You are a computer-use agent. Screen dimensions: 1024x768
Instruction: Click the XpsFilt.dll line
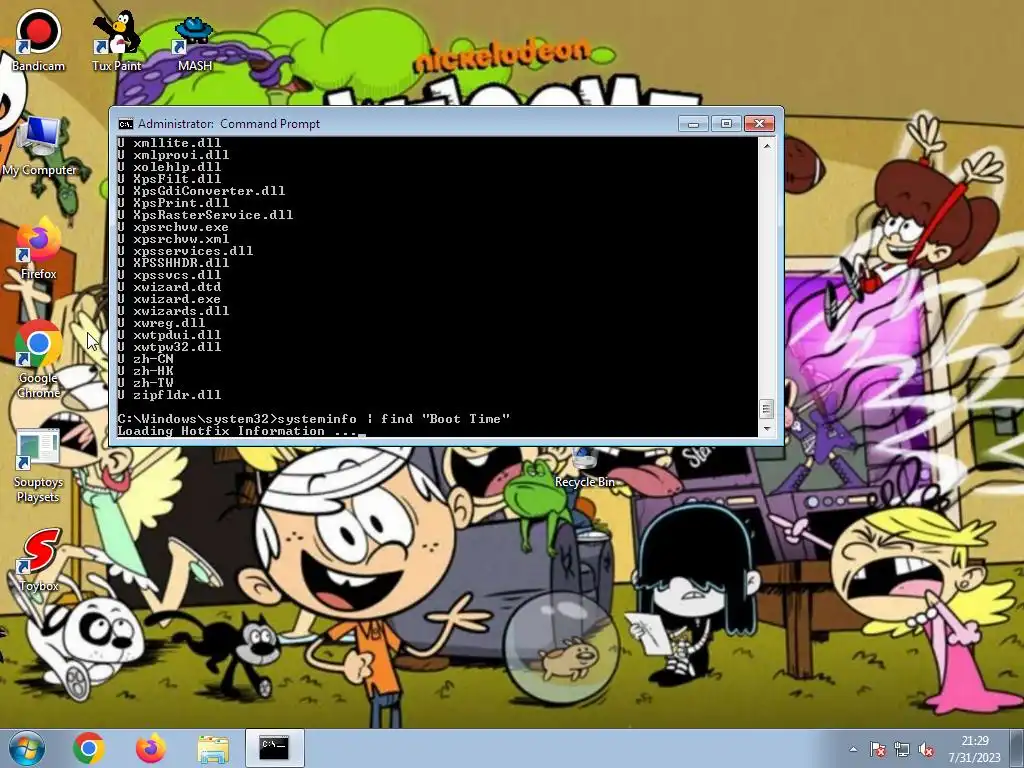[170, 178]
